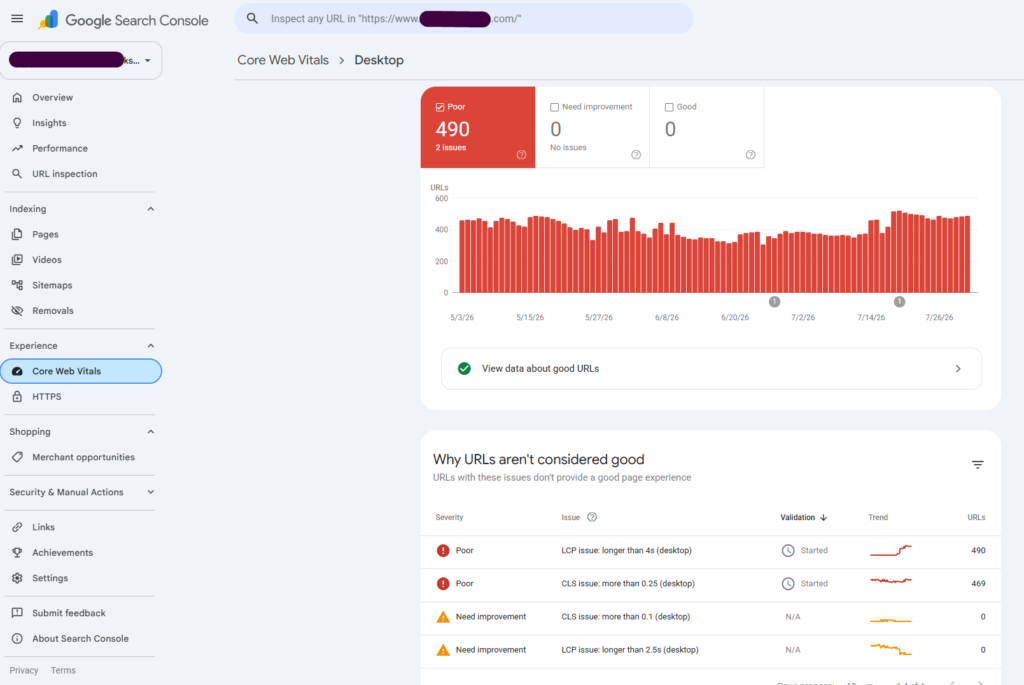Click the chart annotation marker near 7/14/26
This screenshot has height=685, width=1024.
tap(899, 302)
